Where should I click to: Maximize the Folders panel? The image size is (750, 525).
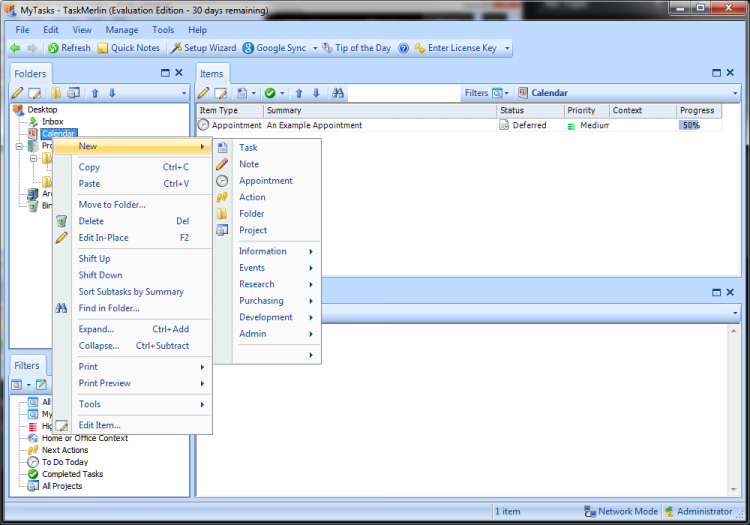165,73
